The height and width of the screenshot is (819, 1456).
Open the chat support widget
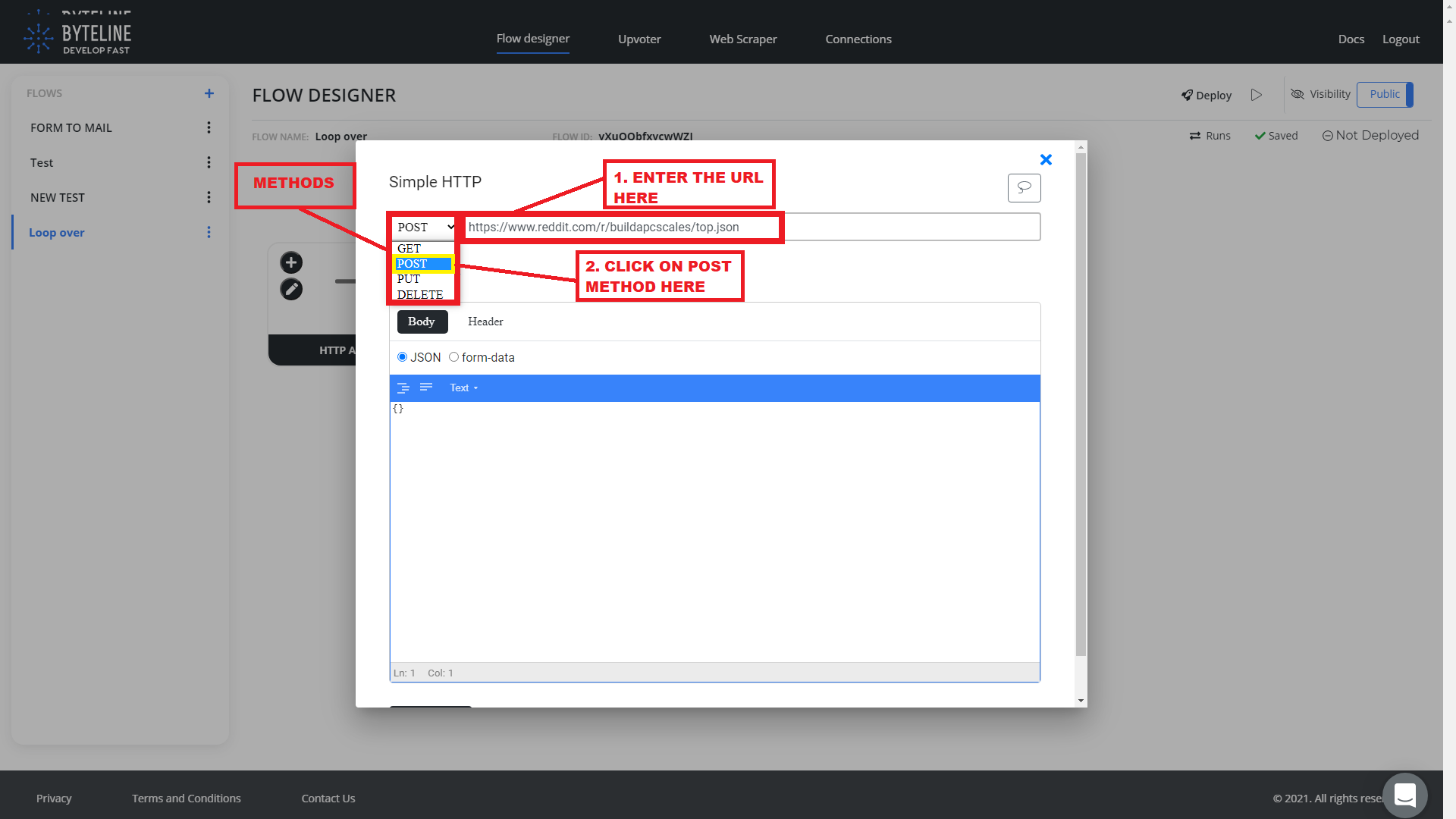click(x=1404, y=795)
